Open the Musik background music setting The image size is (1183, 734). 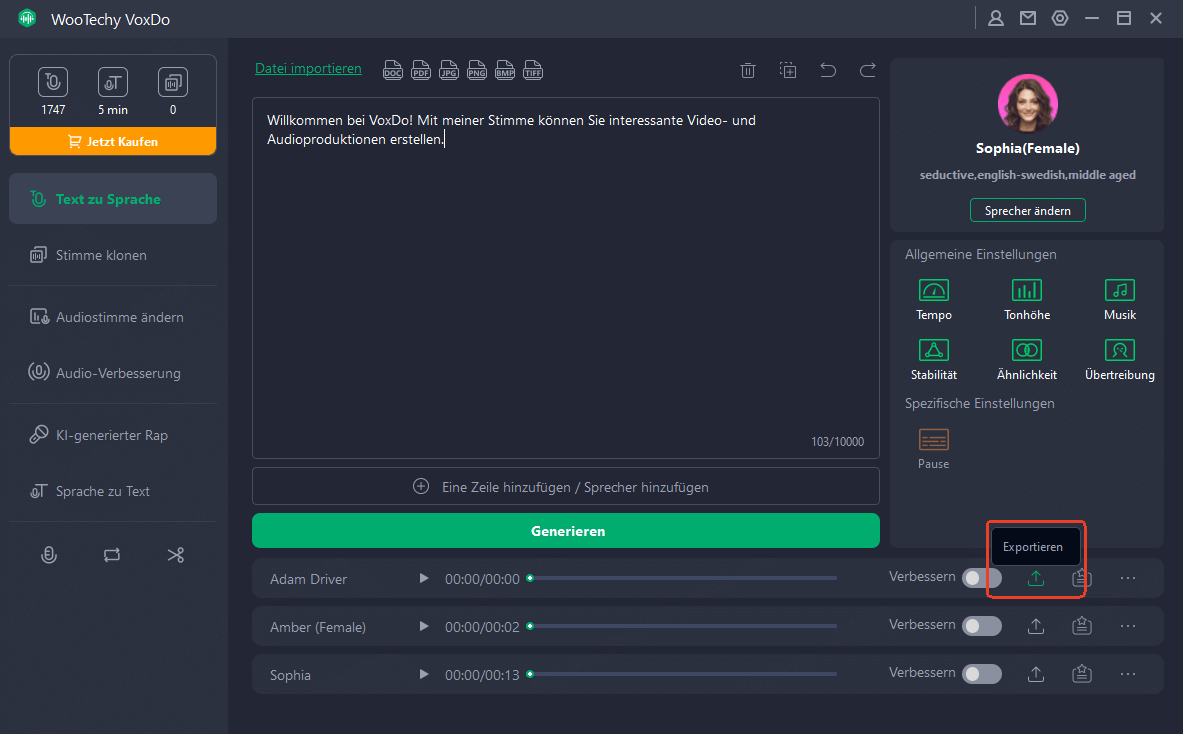1119,291
